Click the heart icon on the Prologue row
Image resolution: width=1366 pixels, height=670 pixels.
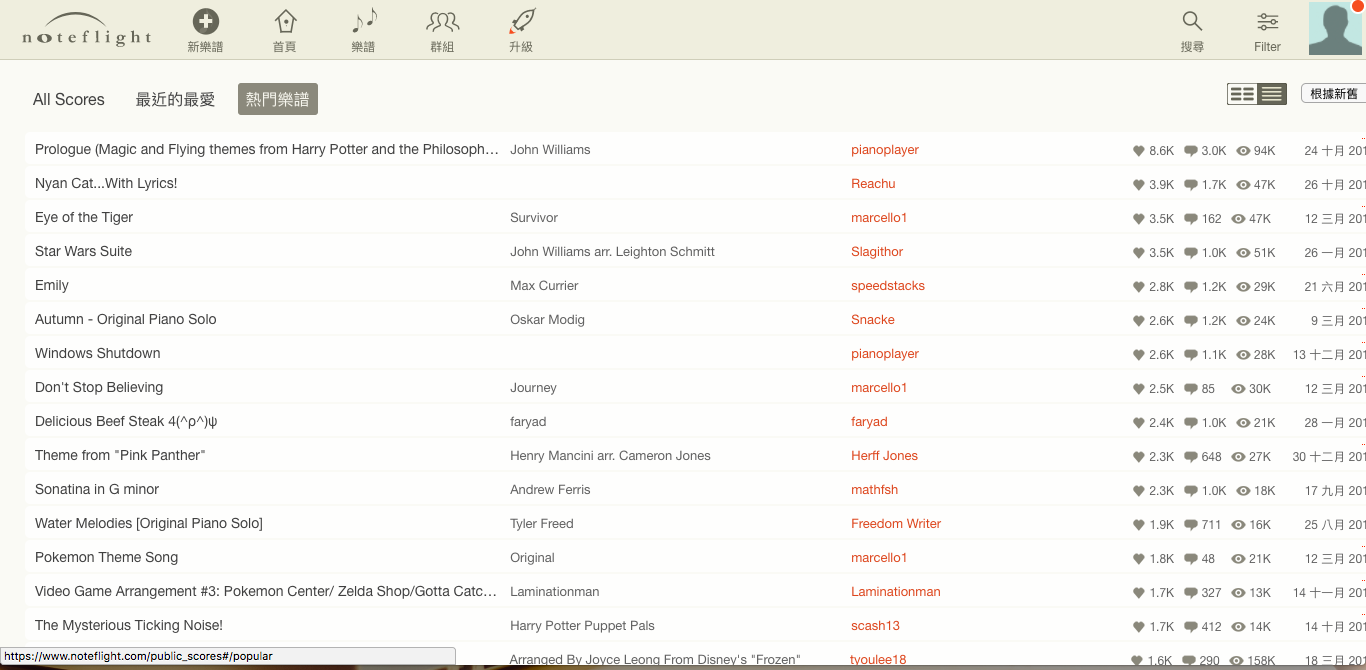(1138, 151)
